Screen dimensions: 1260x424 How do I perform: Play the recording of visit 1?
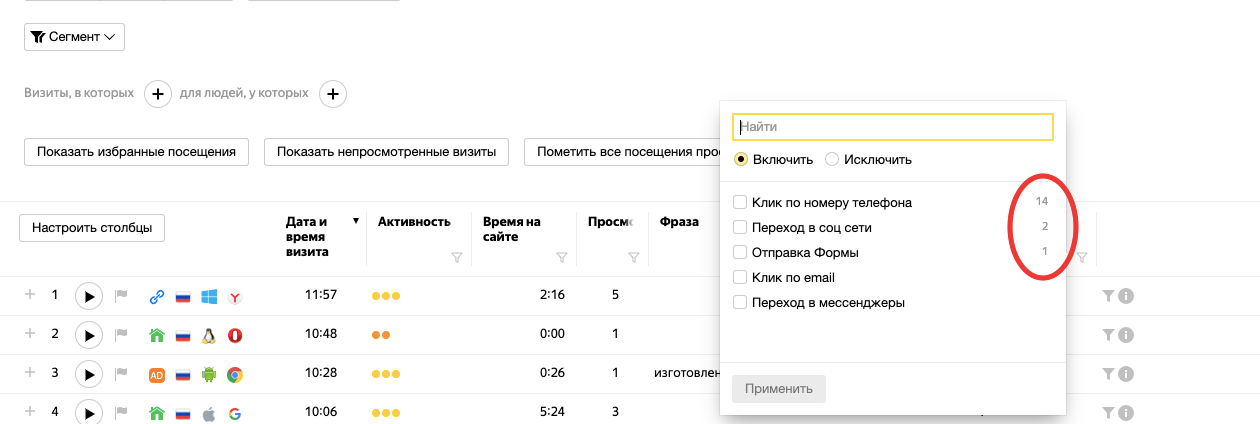89,296
